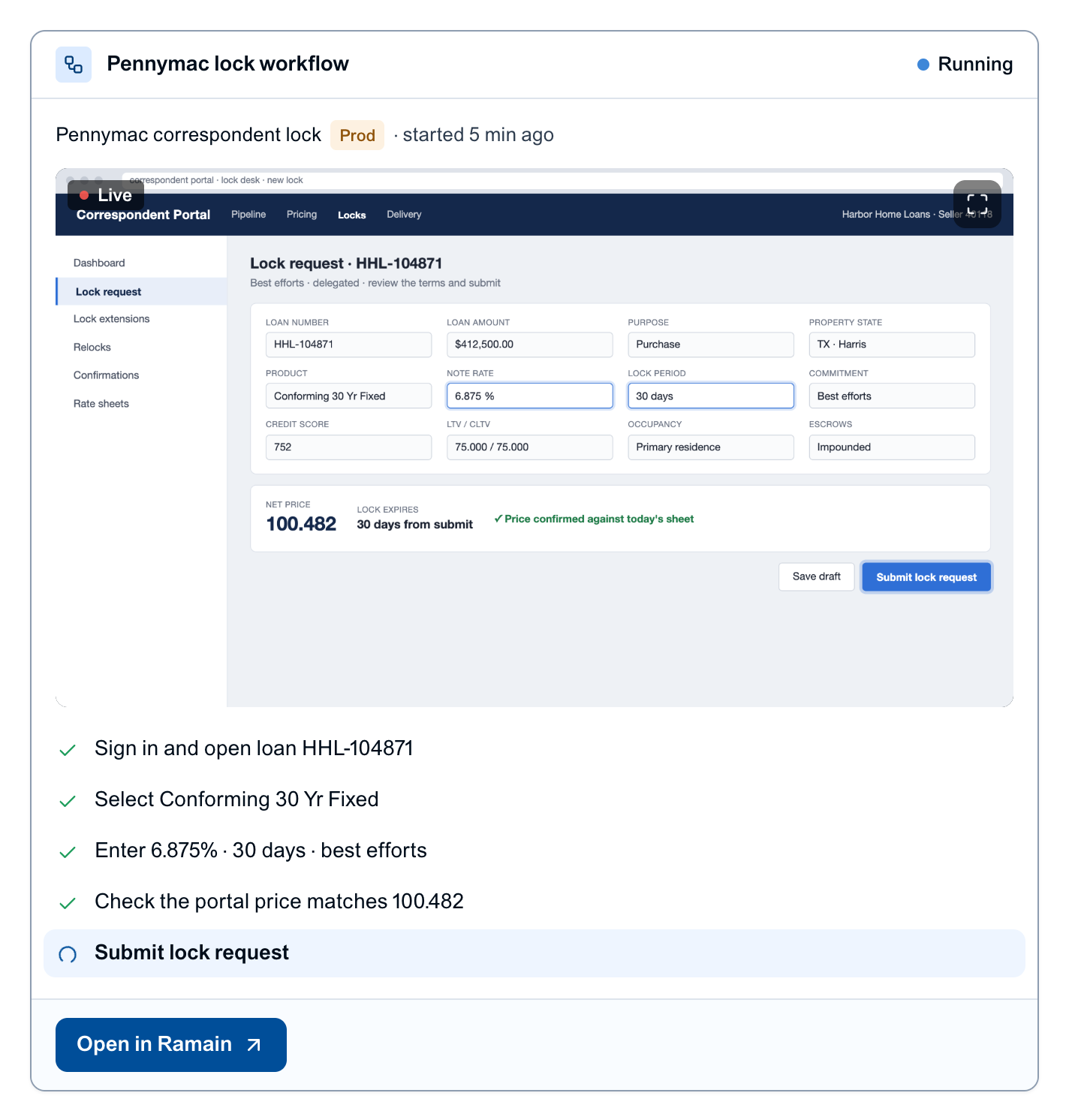Select Lock request in the sidebar
1069x1120 pixels.
(142, 291)
